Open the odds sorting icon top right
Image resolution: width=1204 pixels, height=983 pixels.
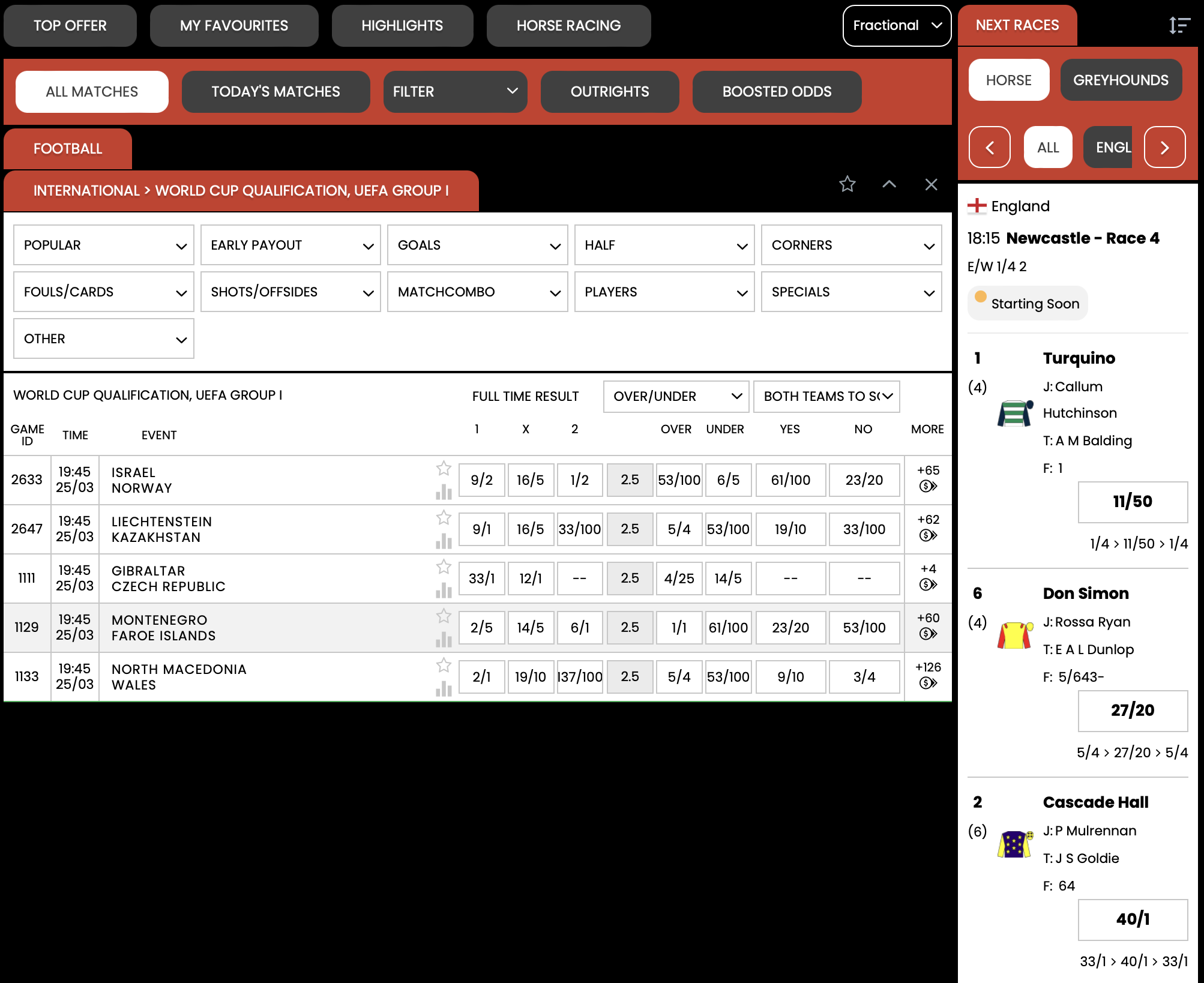coord(1179,25)
